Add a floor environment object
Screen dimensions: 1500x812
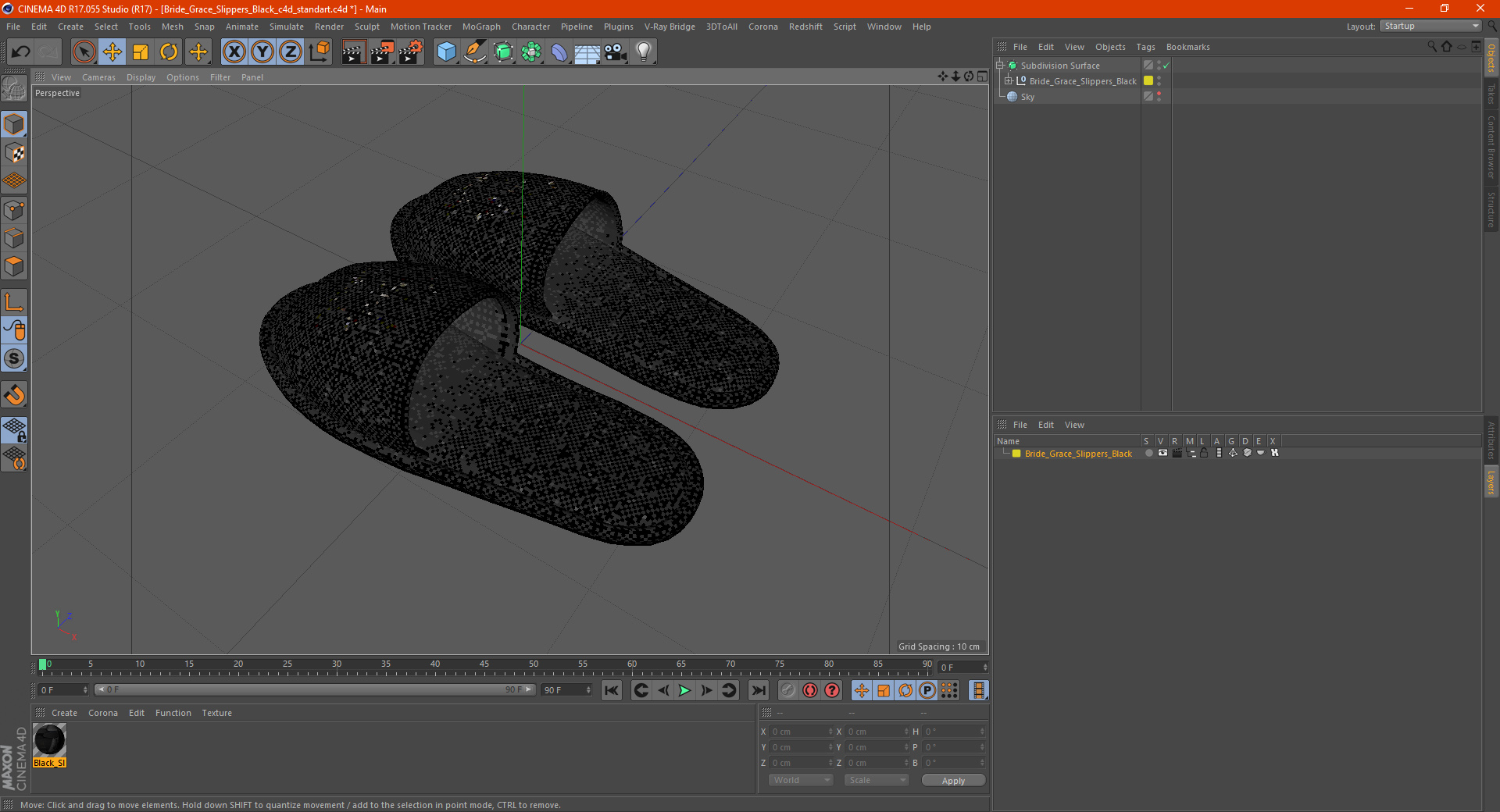587,52
